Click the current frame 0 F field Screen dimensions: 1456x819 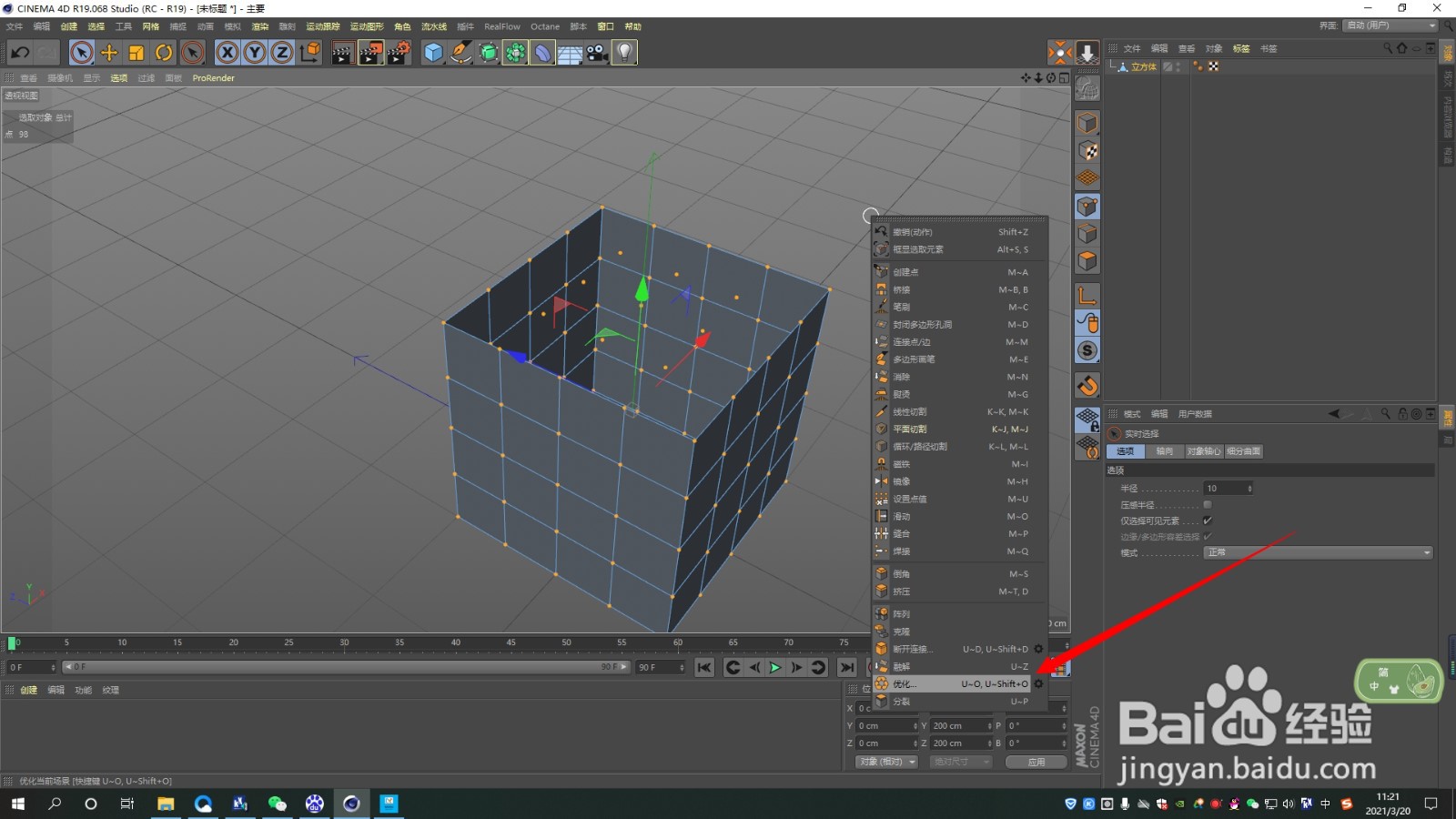click(31, 667)
